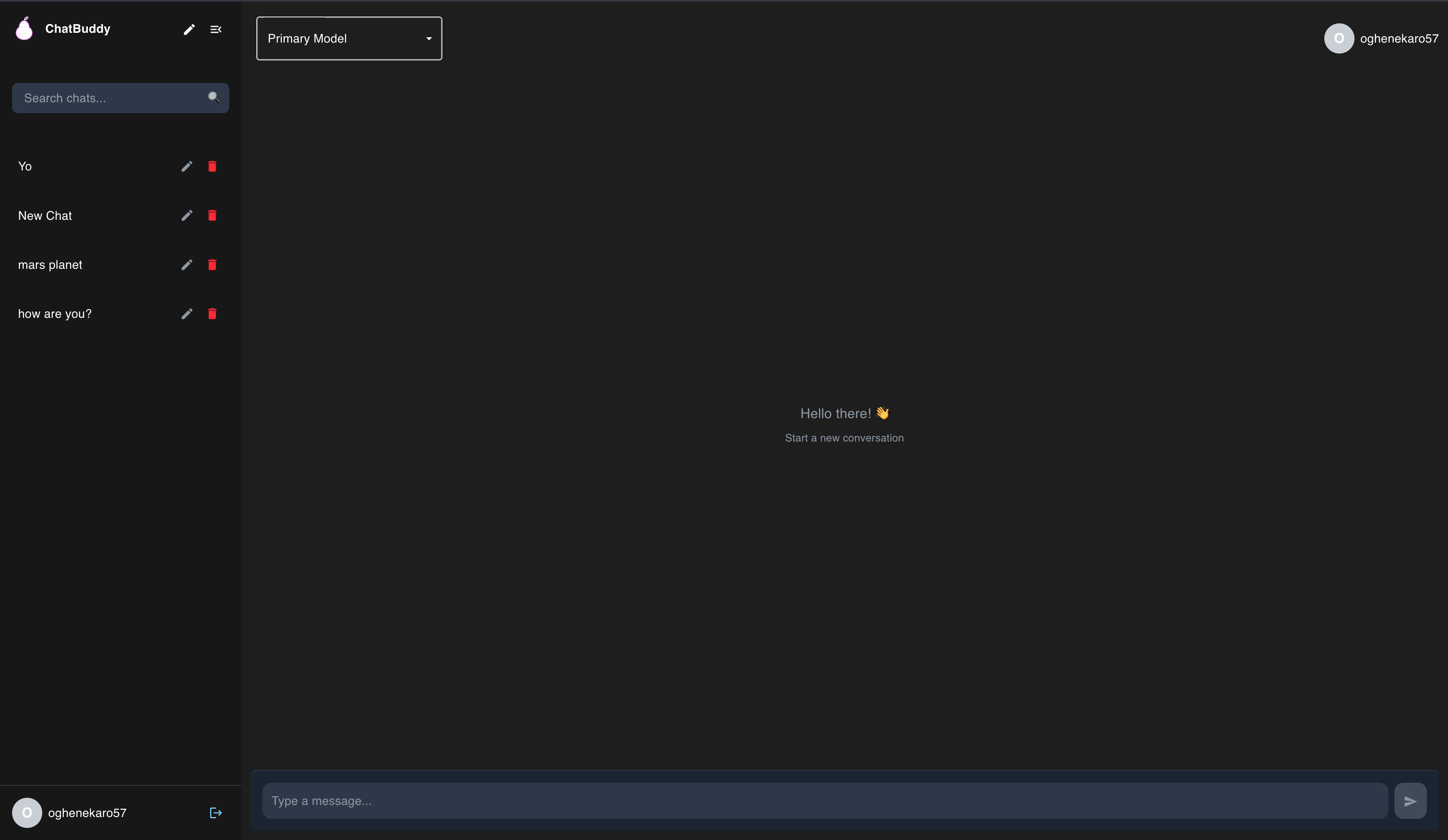
Task: Delete the 'mars planet' chat
Action: pos(212,265)
